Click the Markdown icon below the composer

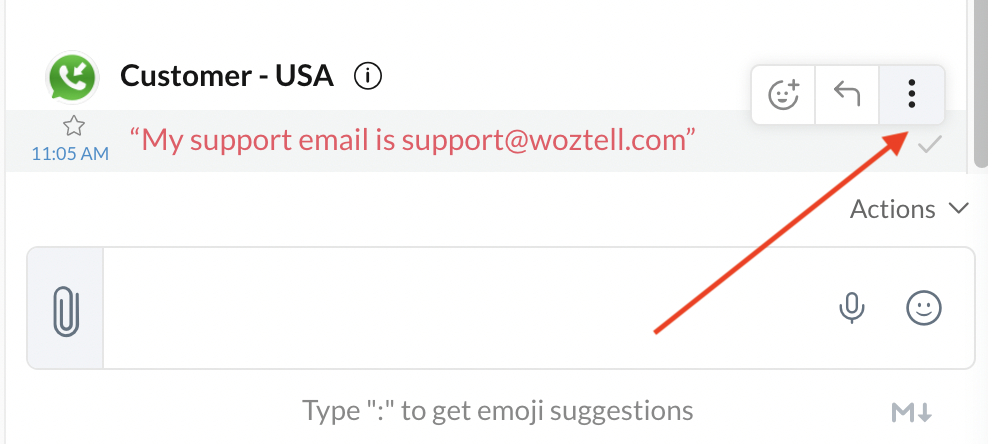[912, 413]
